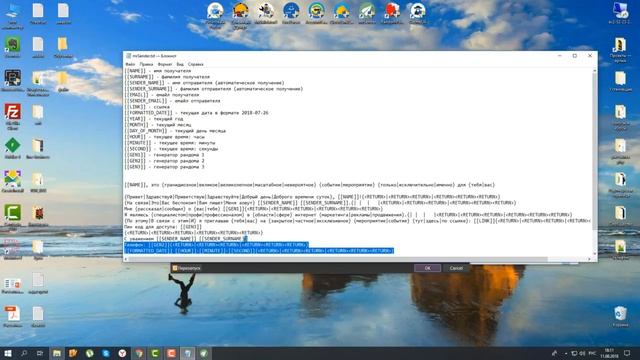Click the line '[[SURNAME]] - фамилия получателя'
Viewport: 640px width, 360px height.
click(x=167, y=77)
